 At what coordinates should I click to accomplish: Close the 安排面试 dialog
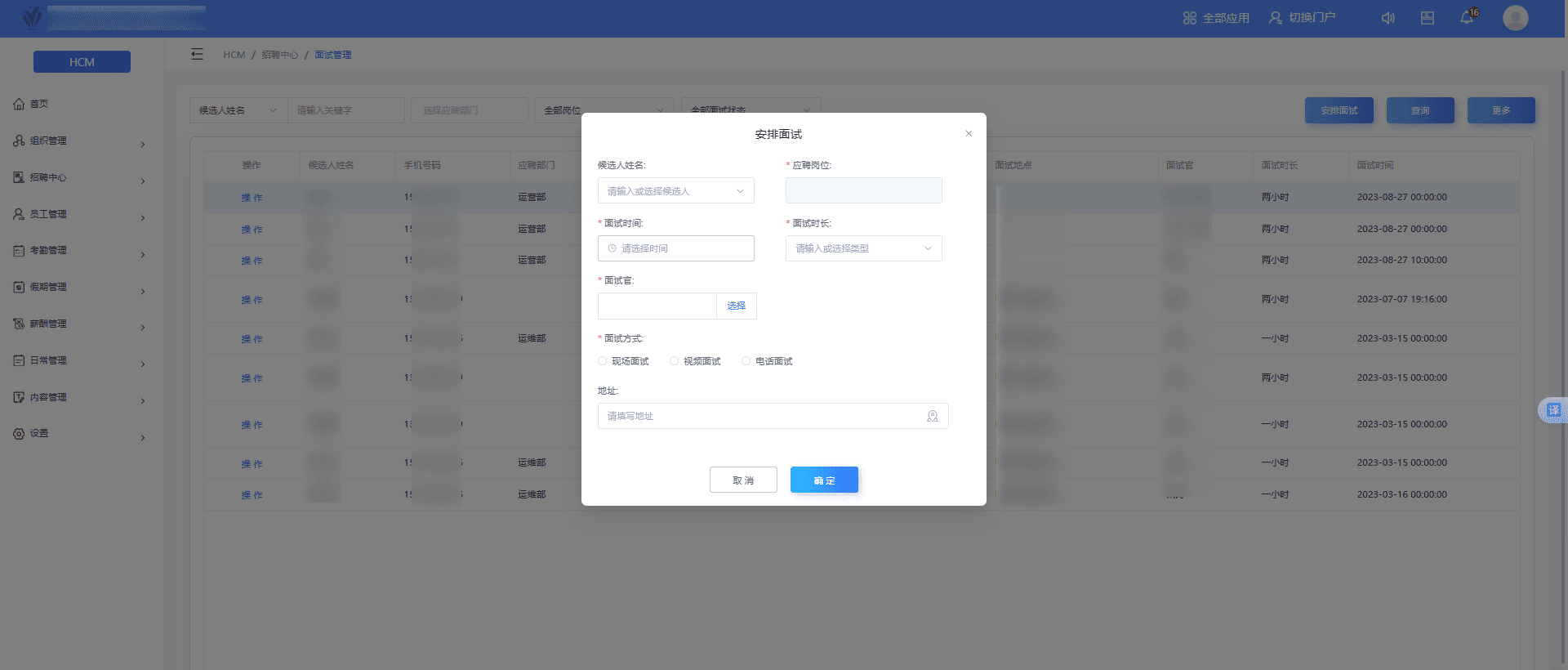969,133
